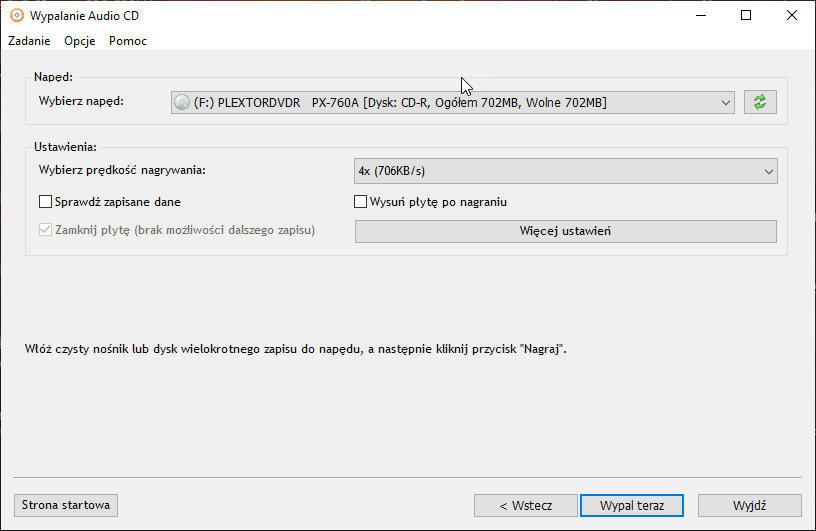Open the Zadanie menu
Viewport: 816px width, 531px height.
[x=29, y=41]
